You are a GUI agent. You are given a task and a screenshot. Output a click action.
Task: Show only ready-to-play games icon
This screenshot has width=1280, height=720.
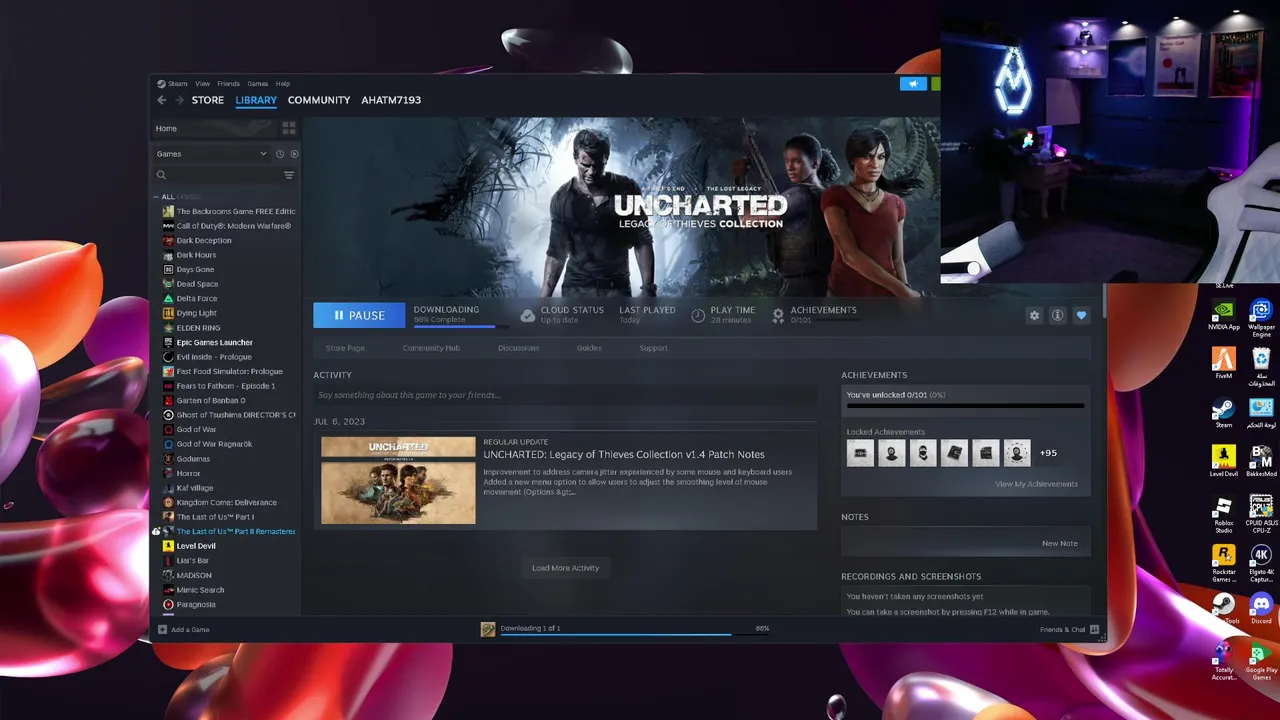tap(293, 154)
